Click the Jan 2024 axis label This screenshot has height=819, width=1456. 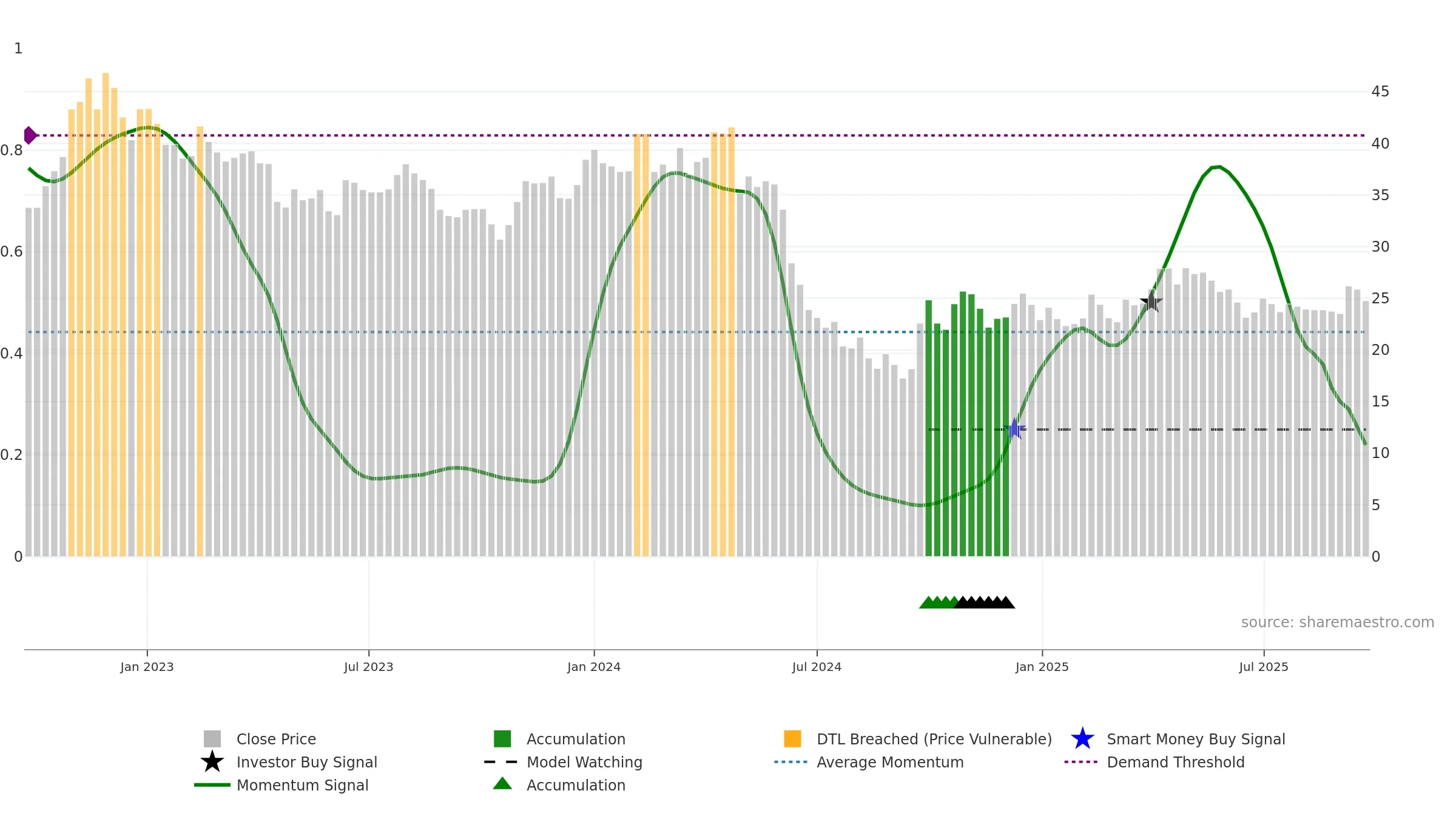[594, 667]
